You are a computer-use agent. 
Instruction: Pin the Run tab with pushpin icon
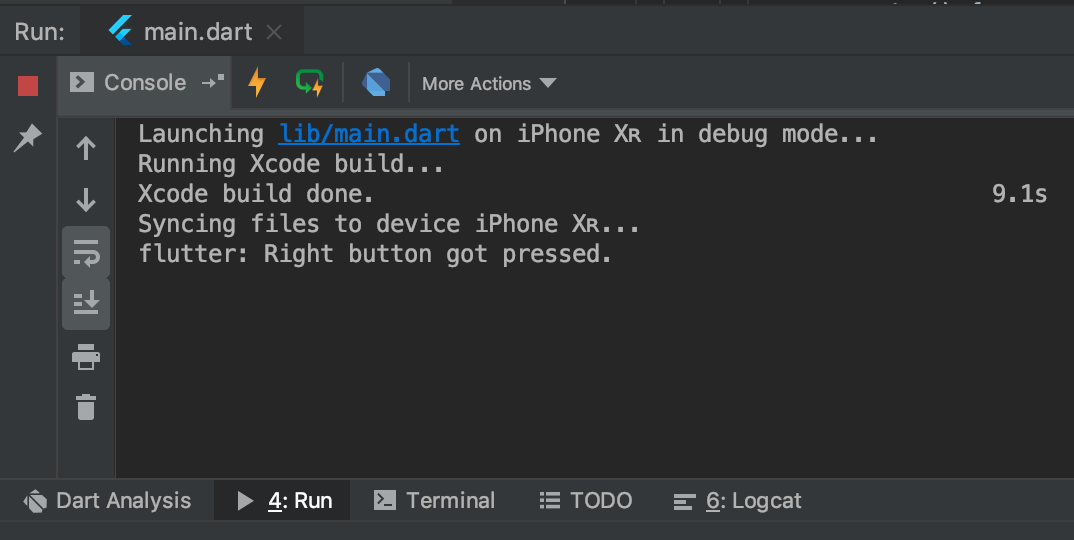click(x=28, y=138)
